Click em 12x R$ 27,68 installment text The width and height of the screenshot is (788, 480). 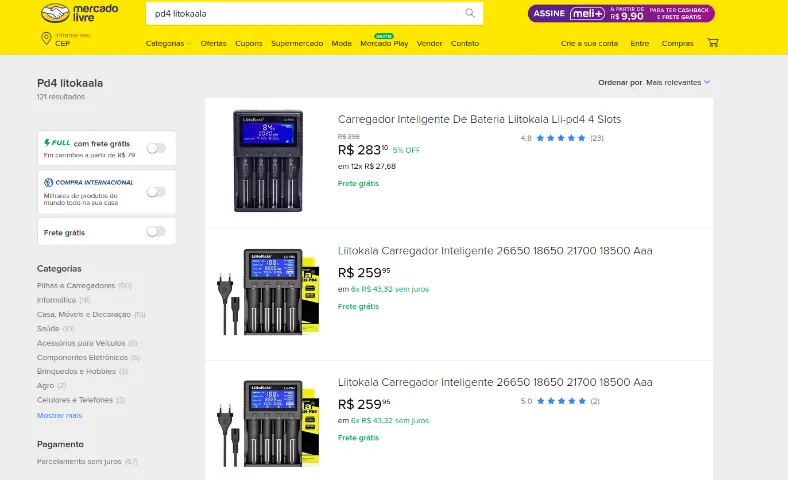point(367,166)
